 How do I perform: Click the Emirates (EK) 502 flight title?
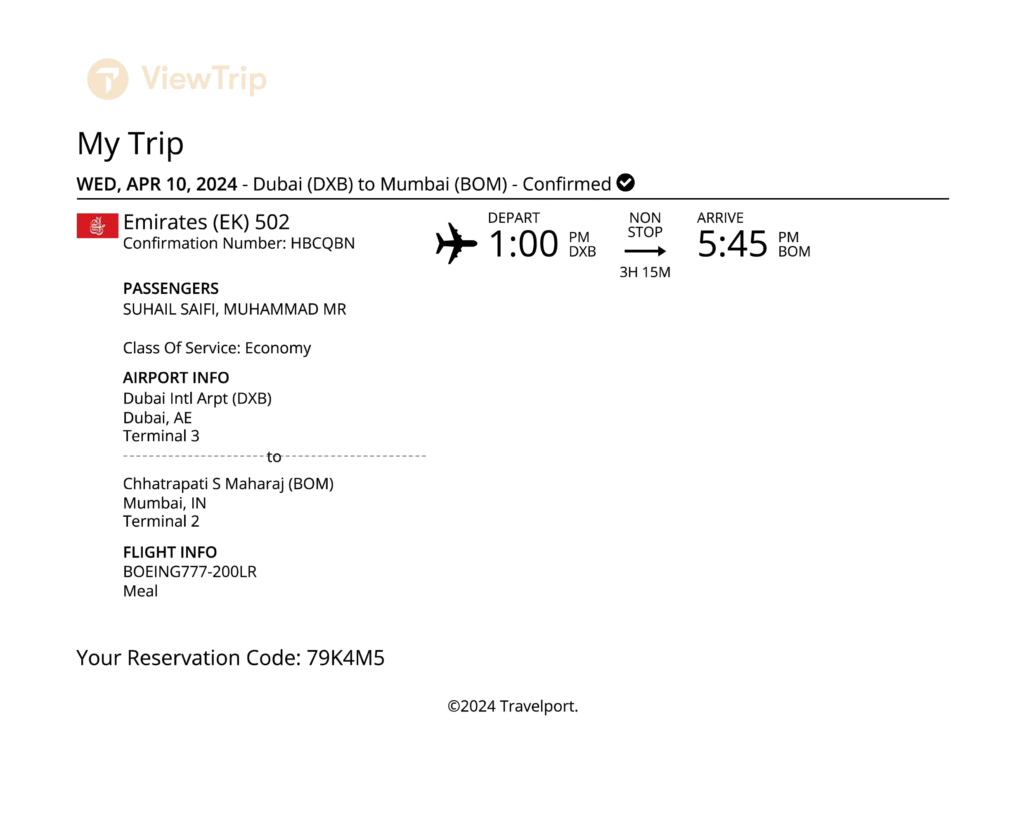coord(206,222)
